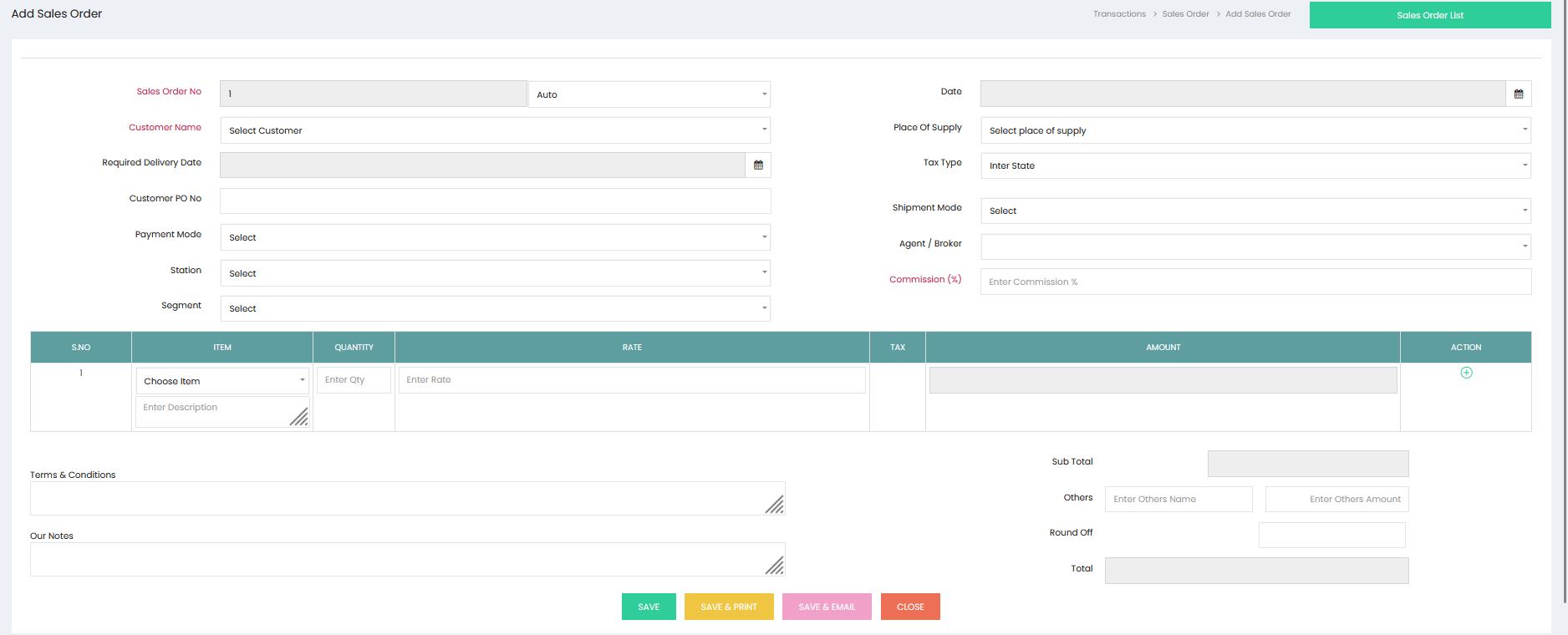
Task: Click the Our Notes resize handle
Action: [775, 566]
